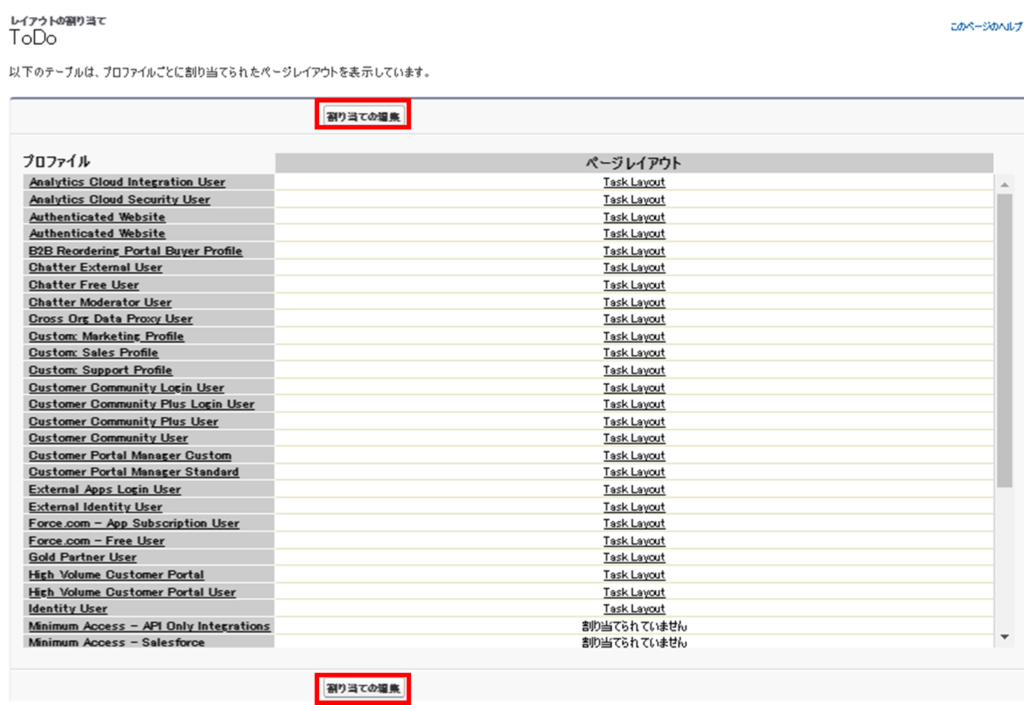This screenshot has height=705, width=1024.
Task: Open Task Layout for Identity User
Action: pyautogui.click(x=633, y=609)
